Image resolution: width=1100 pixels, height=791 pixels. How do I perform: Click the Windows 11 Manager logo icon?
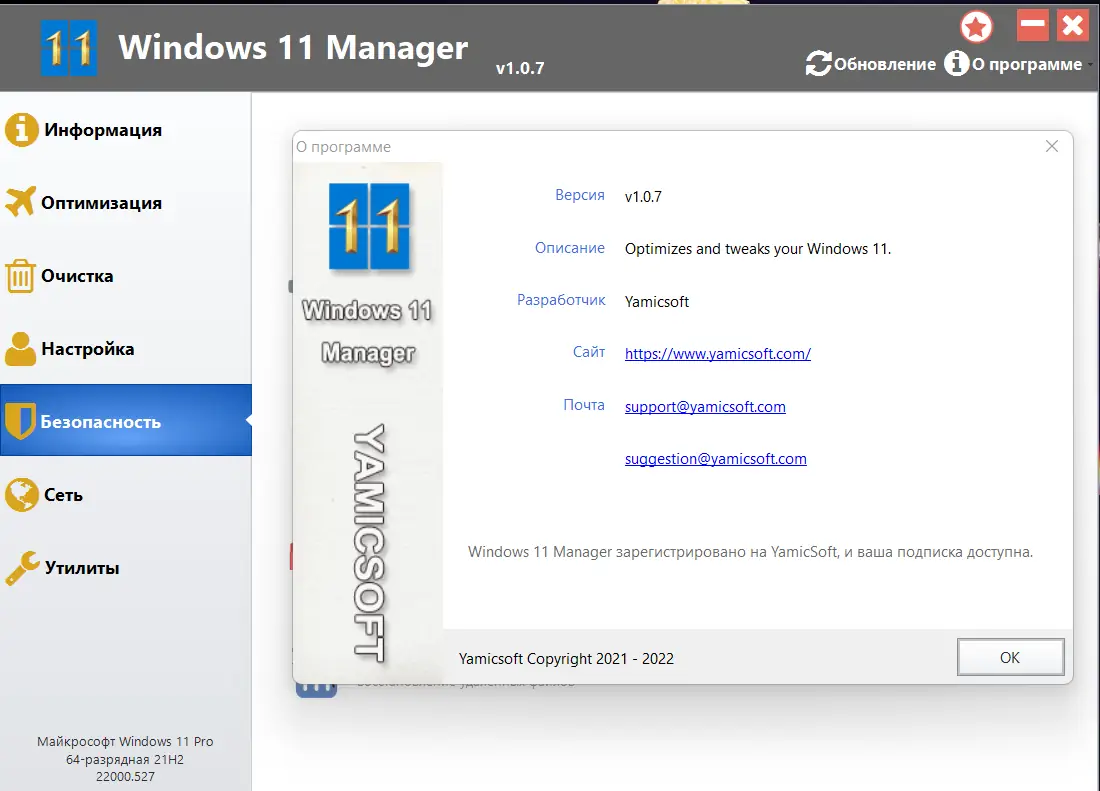pos(69,48)
